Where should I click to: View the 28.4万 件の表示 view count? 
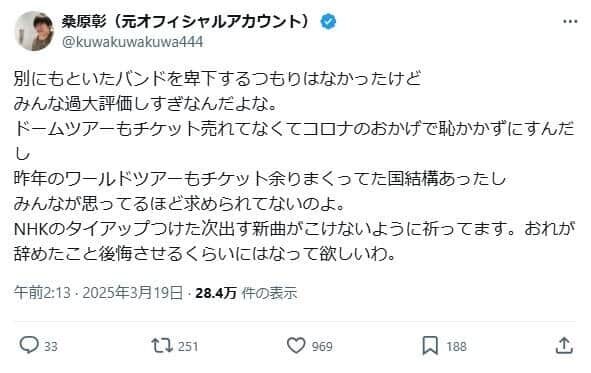(x=247, y=293)
